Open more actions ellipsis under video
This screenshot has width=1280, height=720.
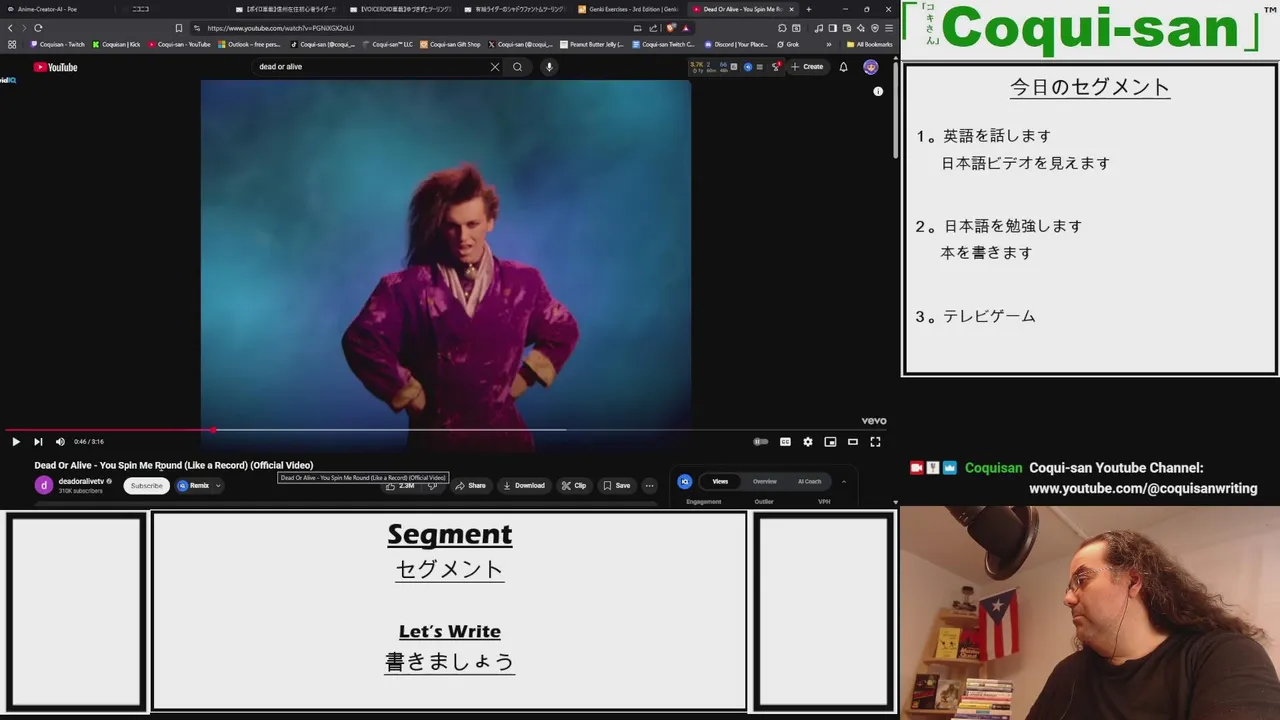pyautogui.click(x=649, y=486)
